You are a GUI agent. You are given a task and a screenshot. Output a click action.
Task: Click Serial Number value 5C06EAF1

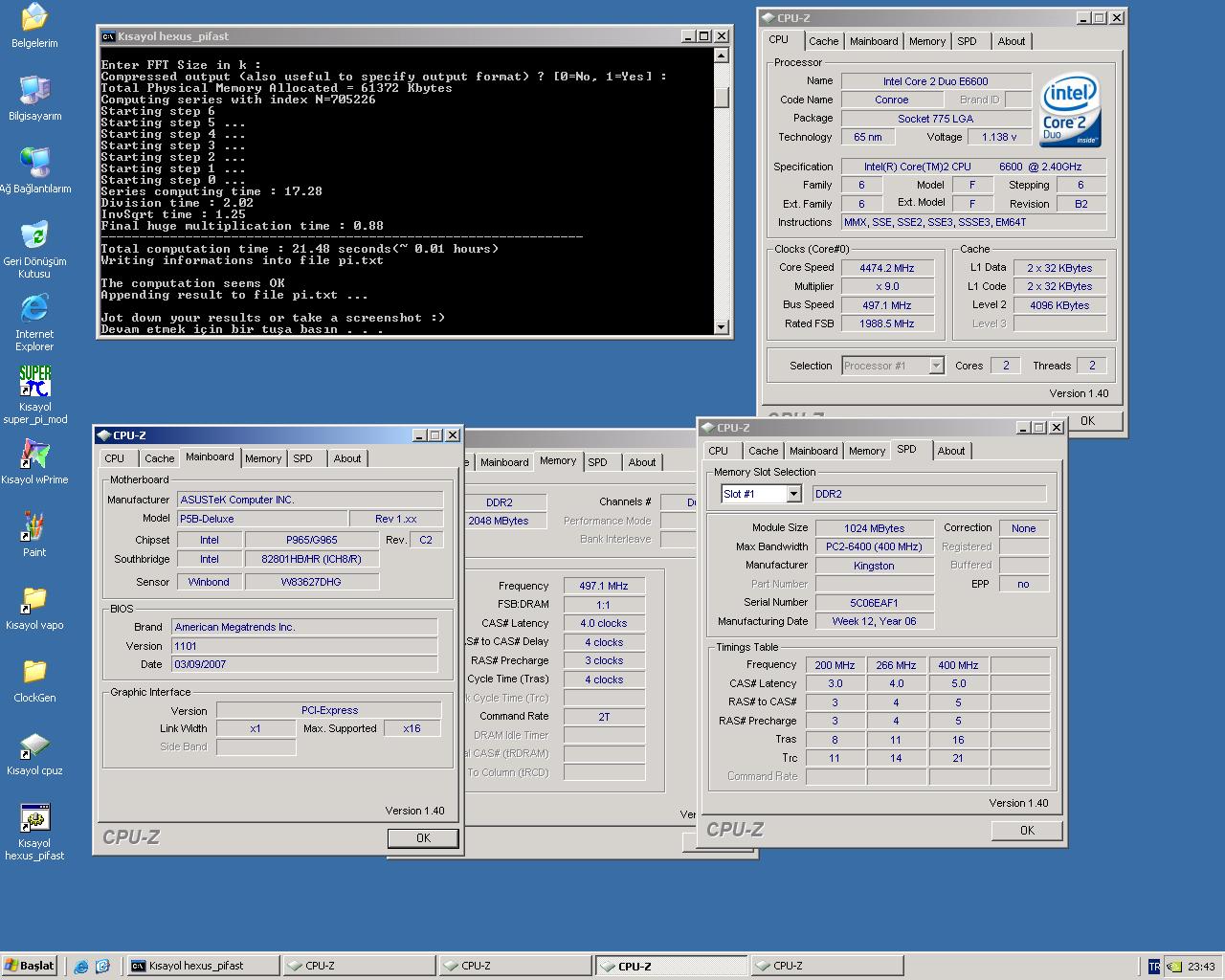click(874, 603)
